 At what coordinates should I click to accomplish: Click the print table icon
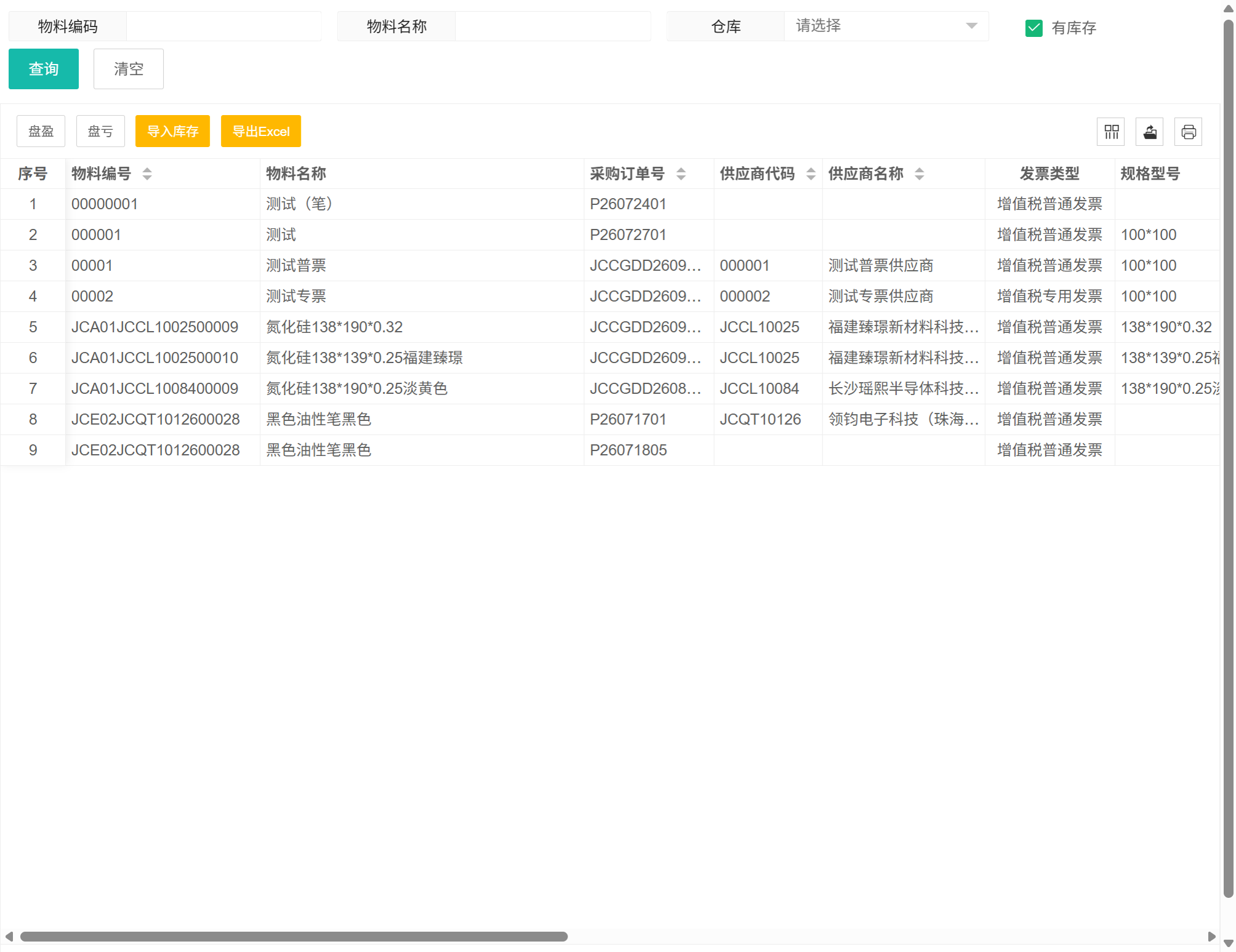[x=1189, y=132]
